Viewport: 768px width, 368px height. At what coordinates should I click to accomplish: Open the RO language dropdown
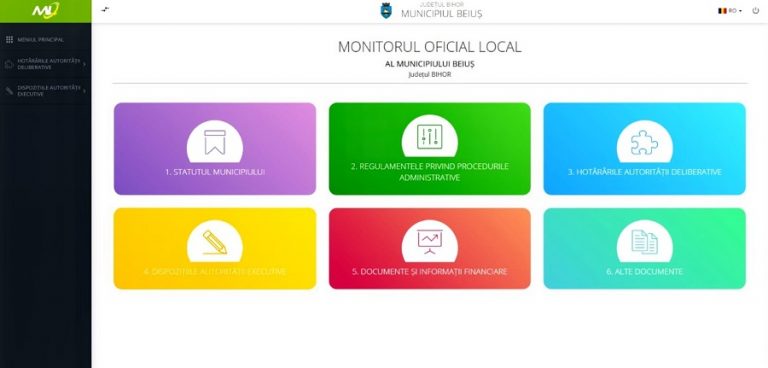[730, 11]
